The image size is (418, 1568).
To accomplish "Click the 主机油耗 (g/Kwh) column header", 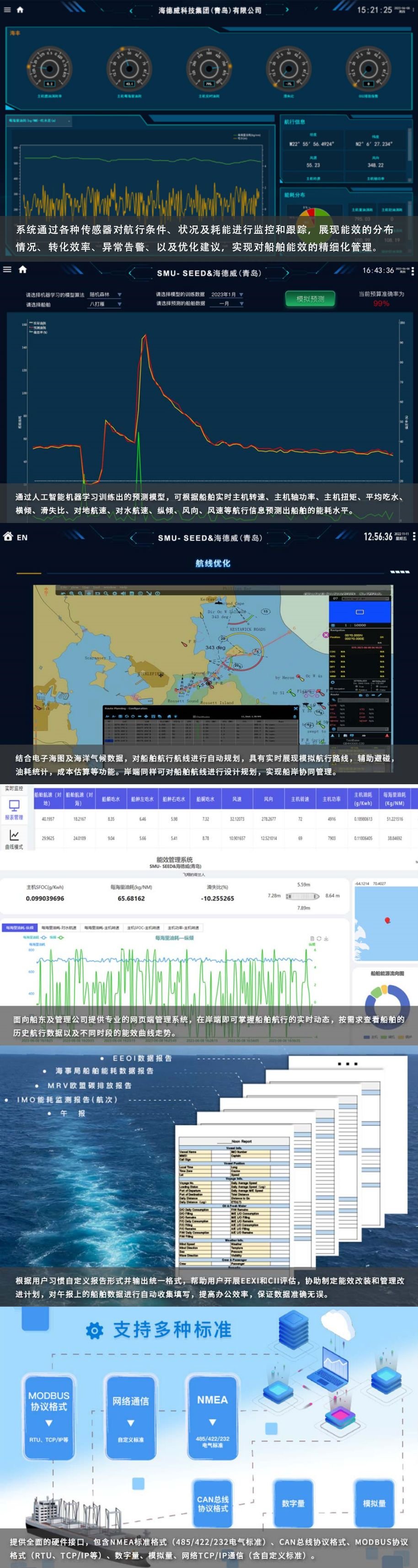I will pyautogui.click(x=363, y=798).
